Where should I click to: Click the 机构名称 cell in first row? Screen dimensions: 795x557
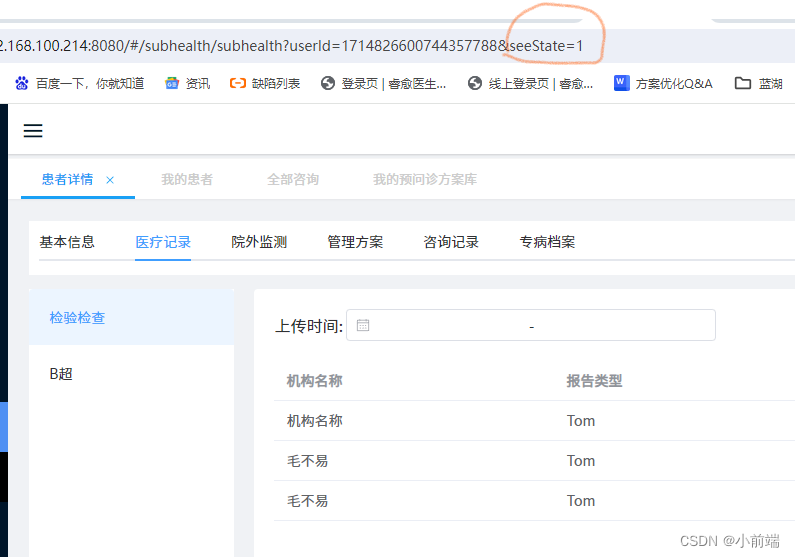(315, 421)
